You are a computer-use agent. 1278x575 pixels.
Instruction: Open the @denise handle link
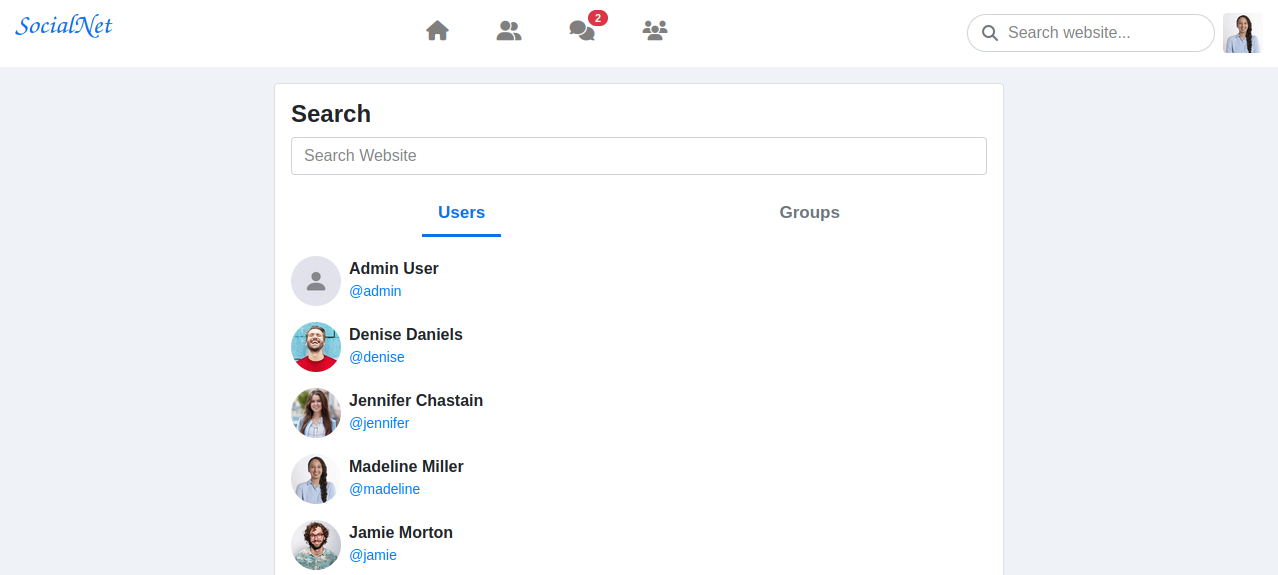377,357
